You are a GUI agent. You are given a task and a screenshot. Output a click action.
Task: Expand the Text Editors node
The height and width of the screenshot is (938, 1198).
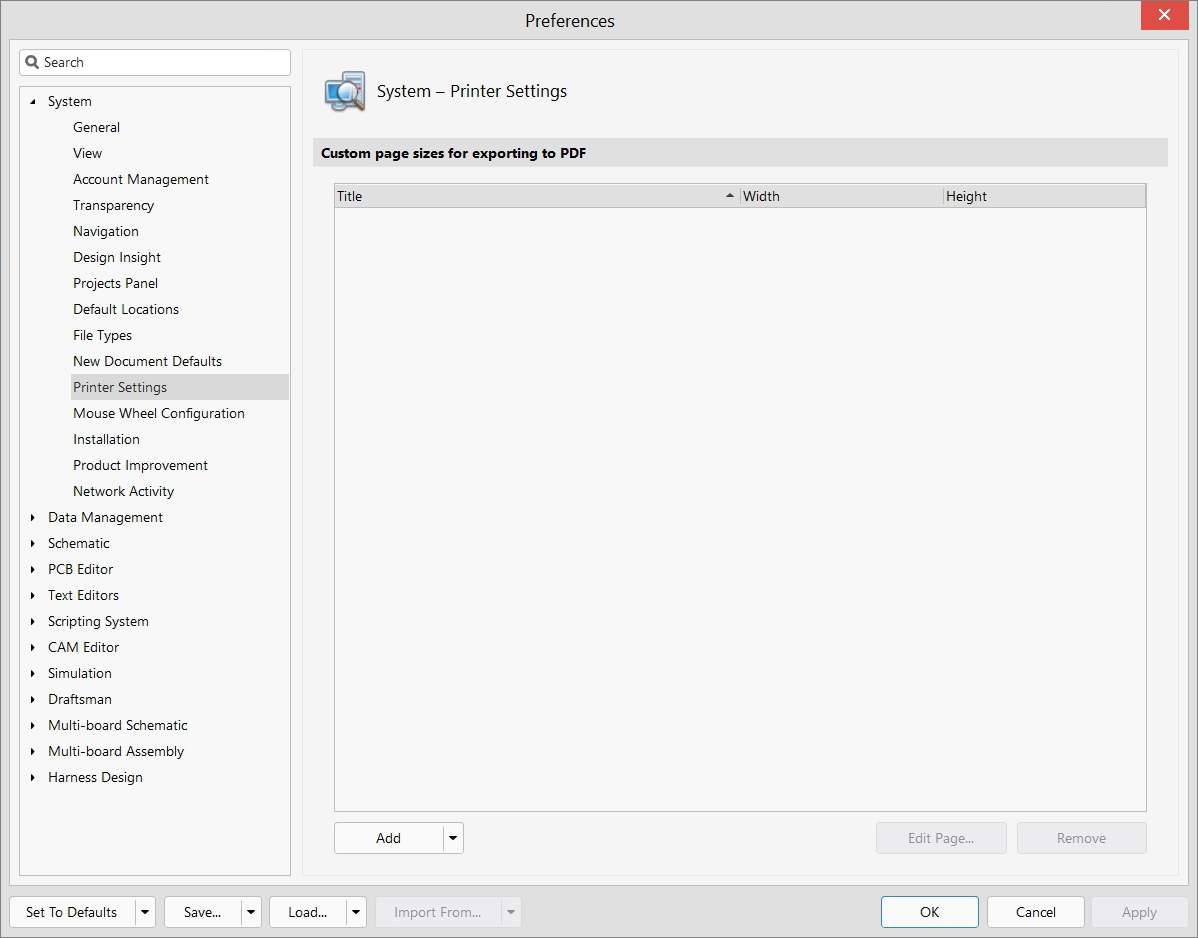click(33, 595)
